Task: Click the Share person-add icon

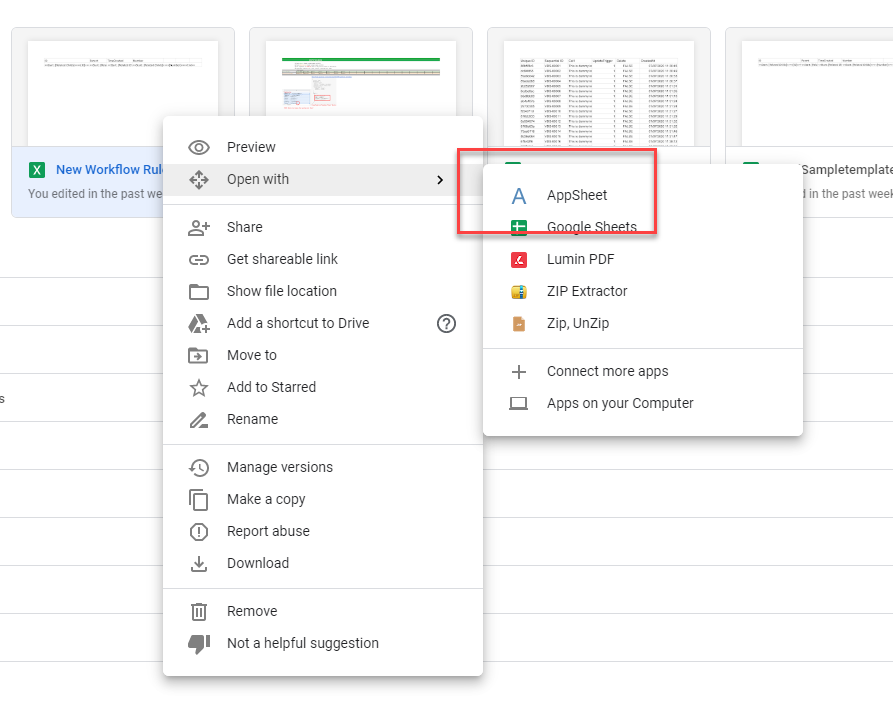Action: click(199, 228)
